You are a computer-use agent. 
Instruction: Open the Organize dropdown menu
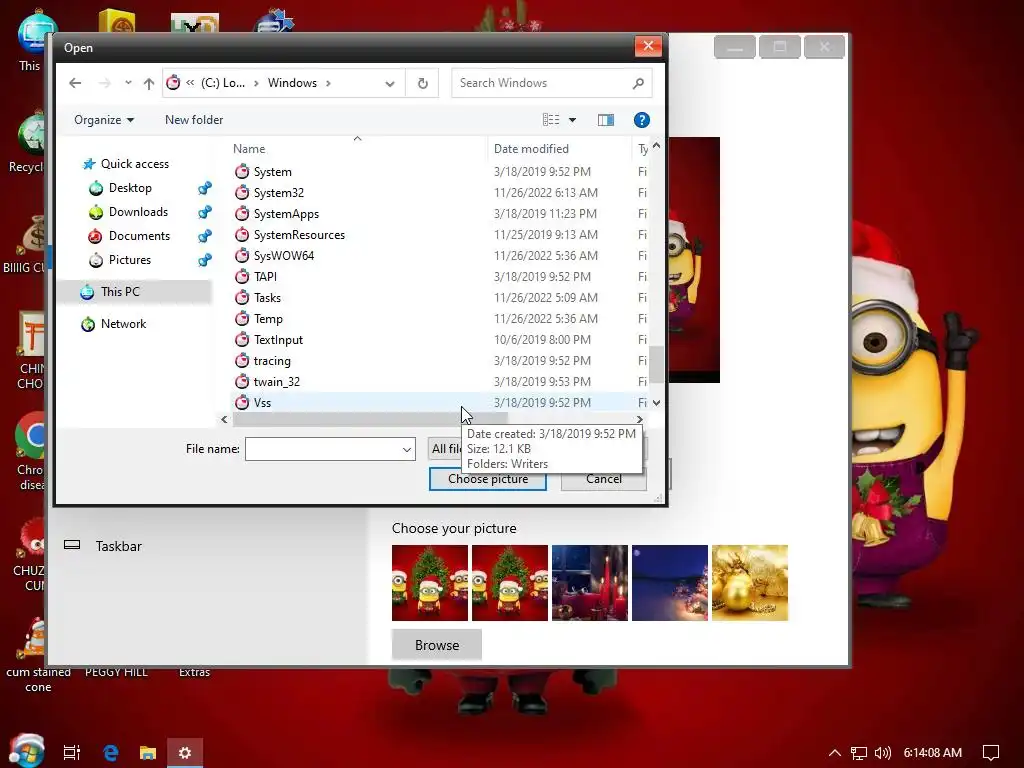104,120
